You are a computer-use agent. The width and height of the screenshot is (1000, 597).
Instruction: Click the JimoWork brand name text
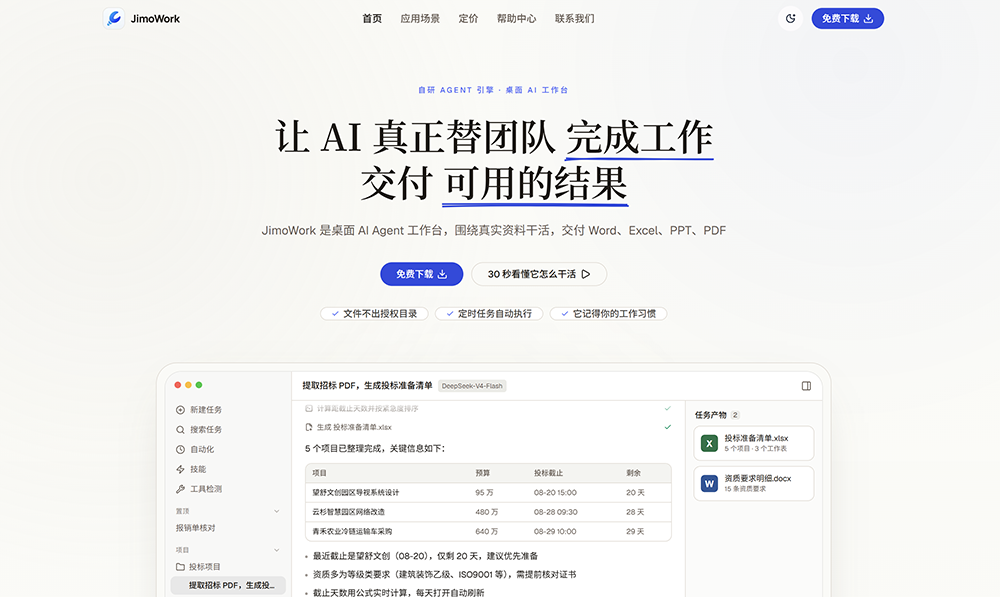155,18
